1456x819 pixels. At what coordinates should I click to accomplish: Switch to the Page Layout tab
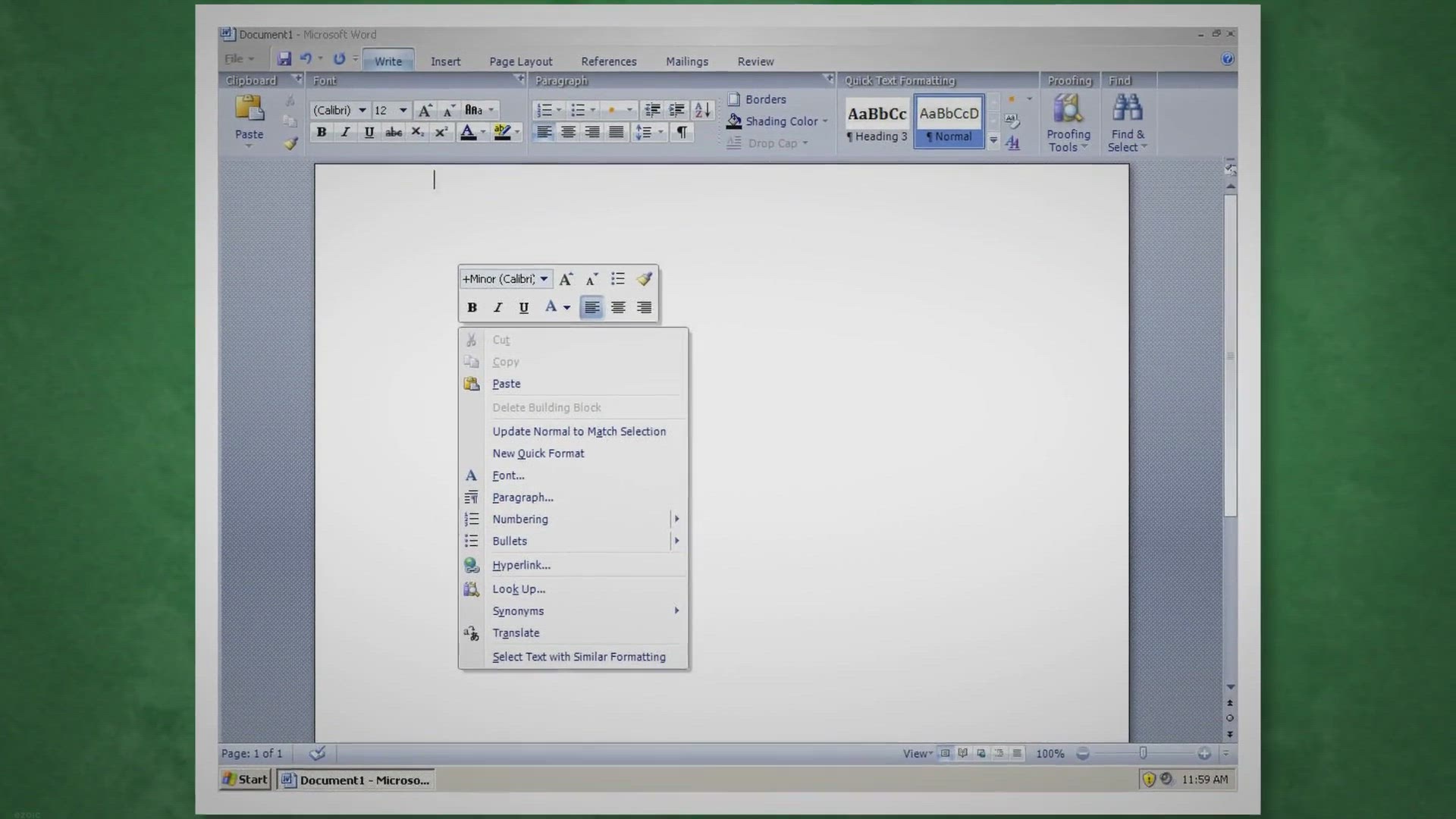click(521, 61)
